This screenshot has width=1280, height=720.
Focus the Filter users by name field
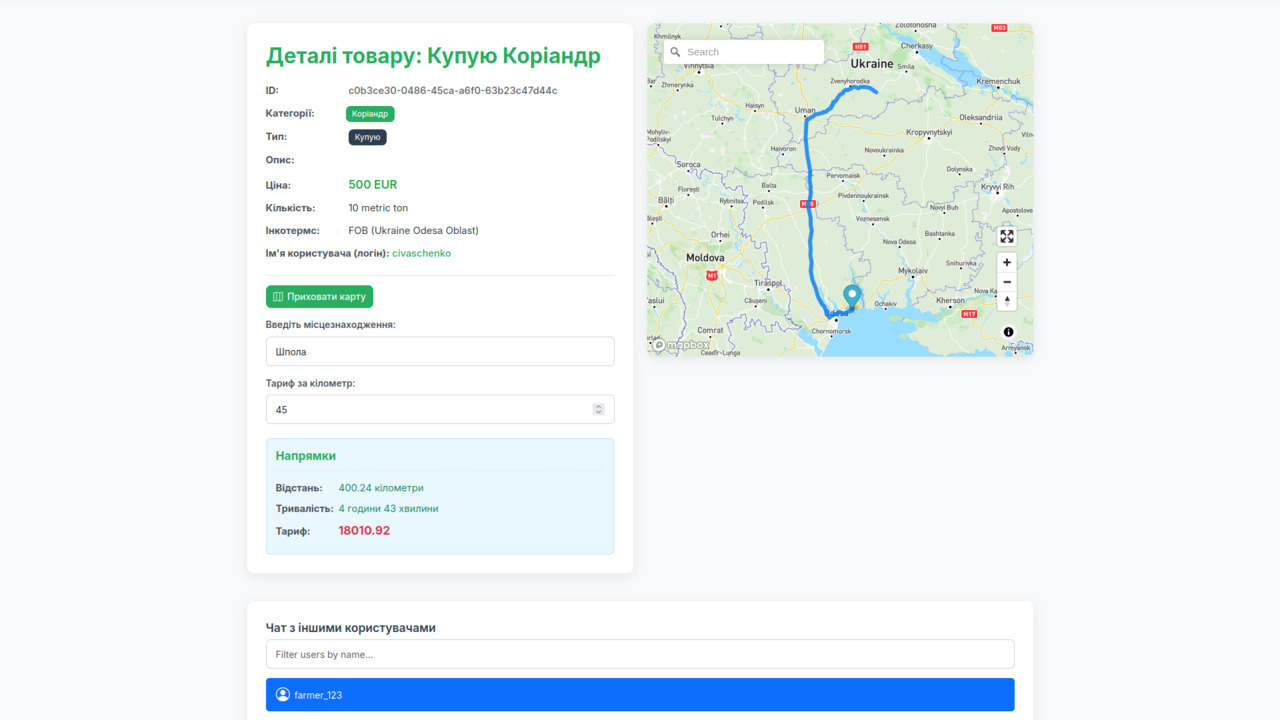click(x=640, y=655)
